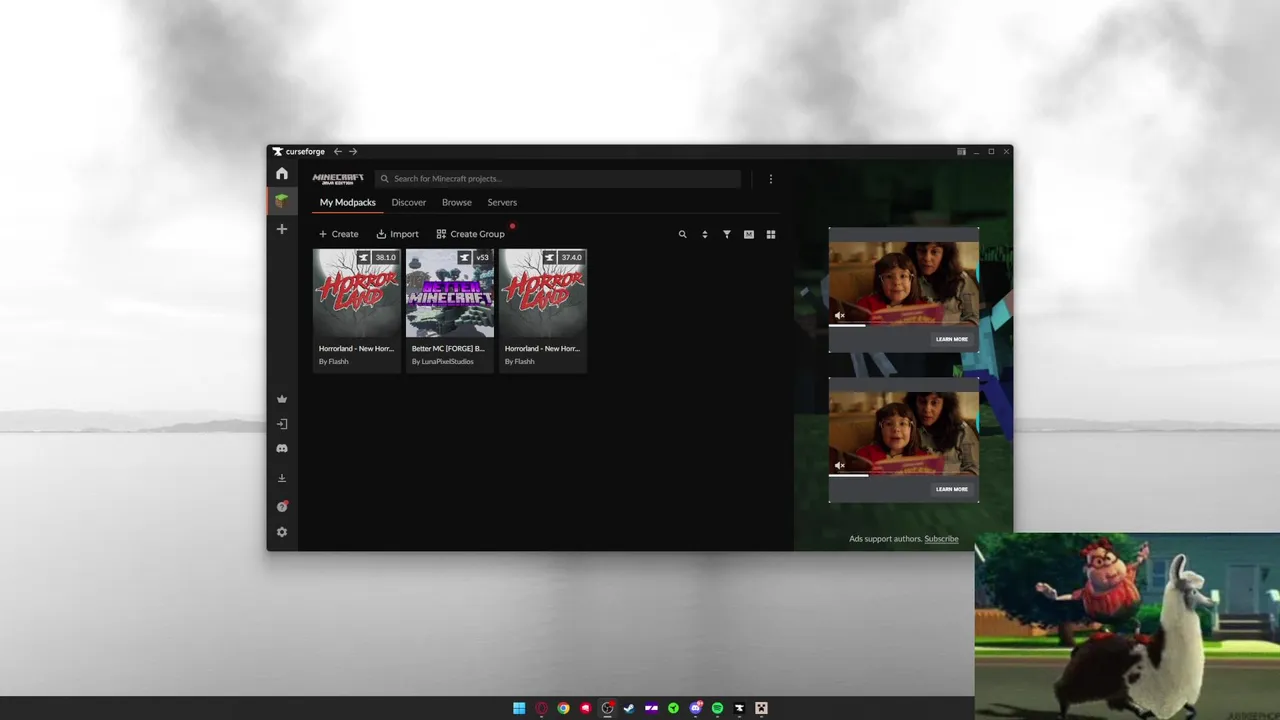Open the sort order arrows

705,234
